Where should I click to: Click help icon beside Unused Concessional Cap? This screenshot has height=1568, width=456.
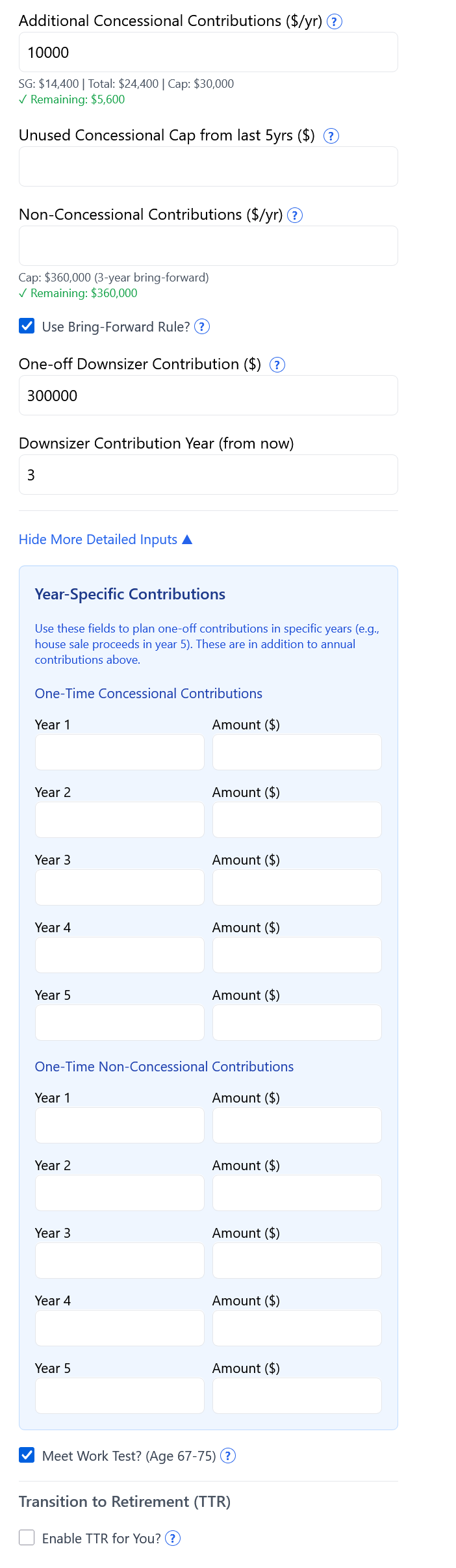click(x=331, y=136)
